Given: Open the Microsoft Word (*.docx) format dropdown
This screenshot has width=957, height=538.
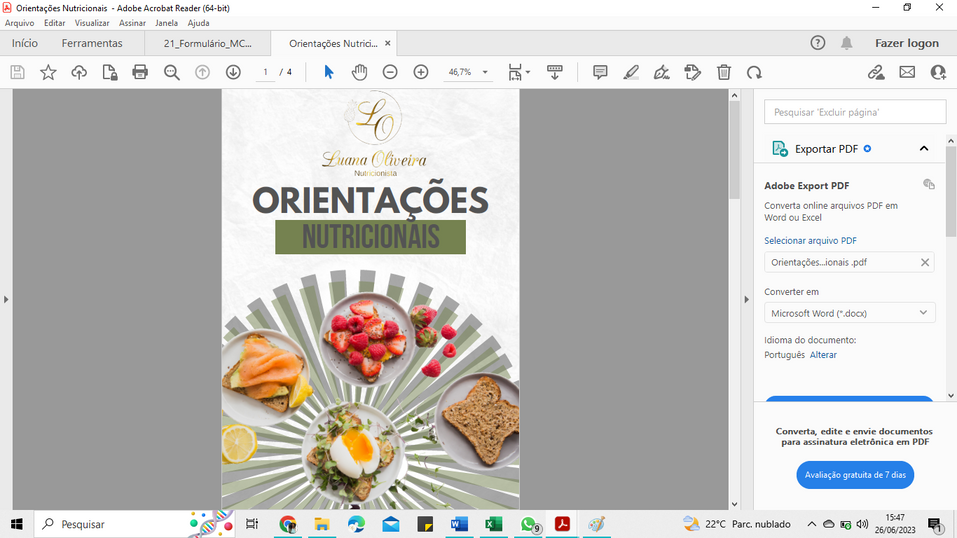Looking at the screenshot, I should [x=850, y=313].
